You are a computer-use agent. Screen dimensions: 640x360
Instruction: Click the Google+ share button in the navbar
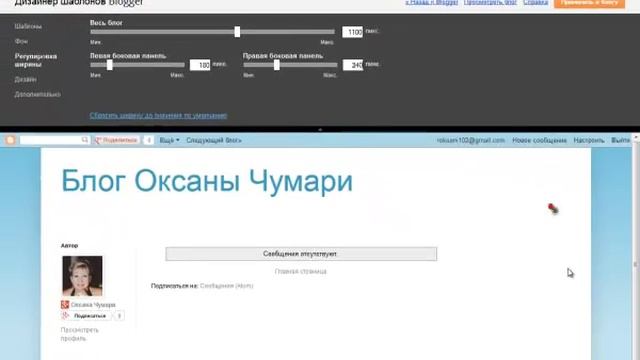pyautogui.click(x=117, y=140)
